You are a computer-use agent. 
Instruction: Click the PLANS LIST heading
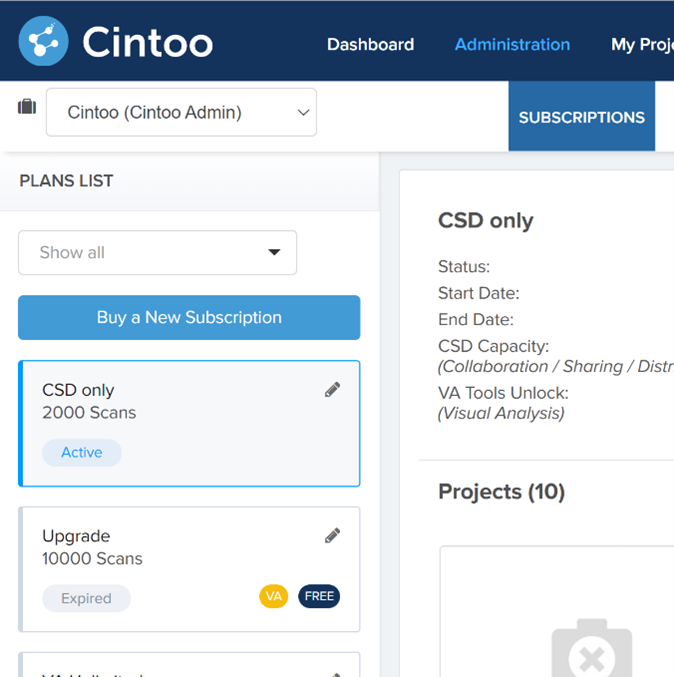click(66, 180)
